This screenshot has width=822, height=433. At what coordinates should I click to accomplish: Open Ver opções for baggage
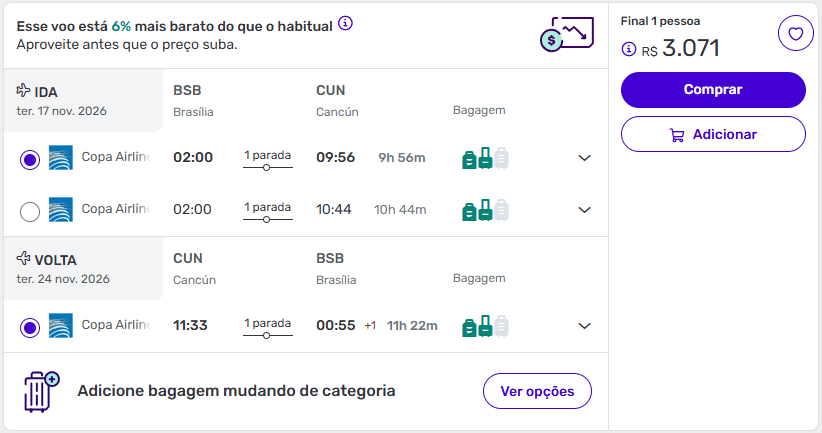pos(537,391)
